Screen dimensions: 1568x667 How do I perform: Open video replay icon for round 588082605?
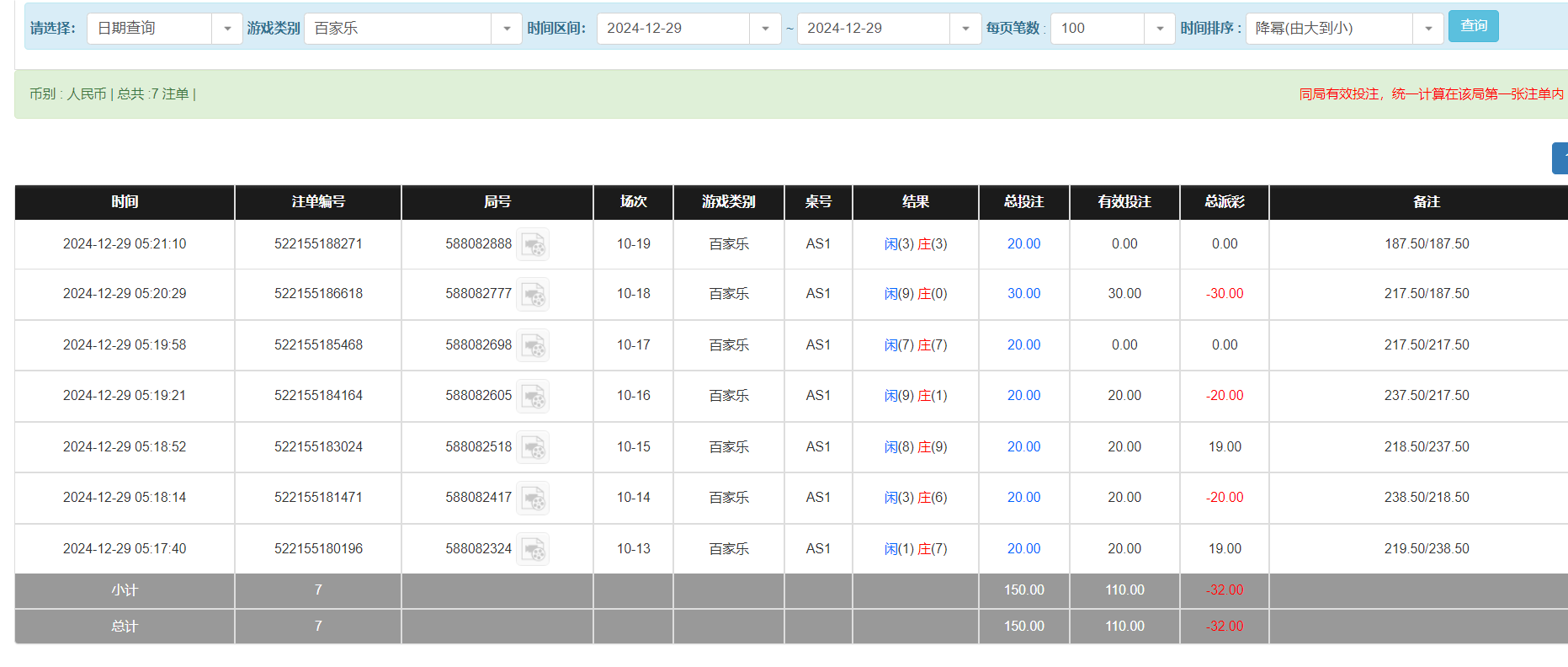click(x=533, y=397)
